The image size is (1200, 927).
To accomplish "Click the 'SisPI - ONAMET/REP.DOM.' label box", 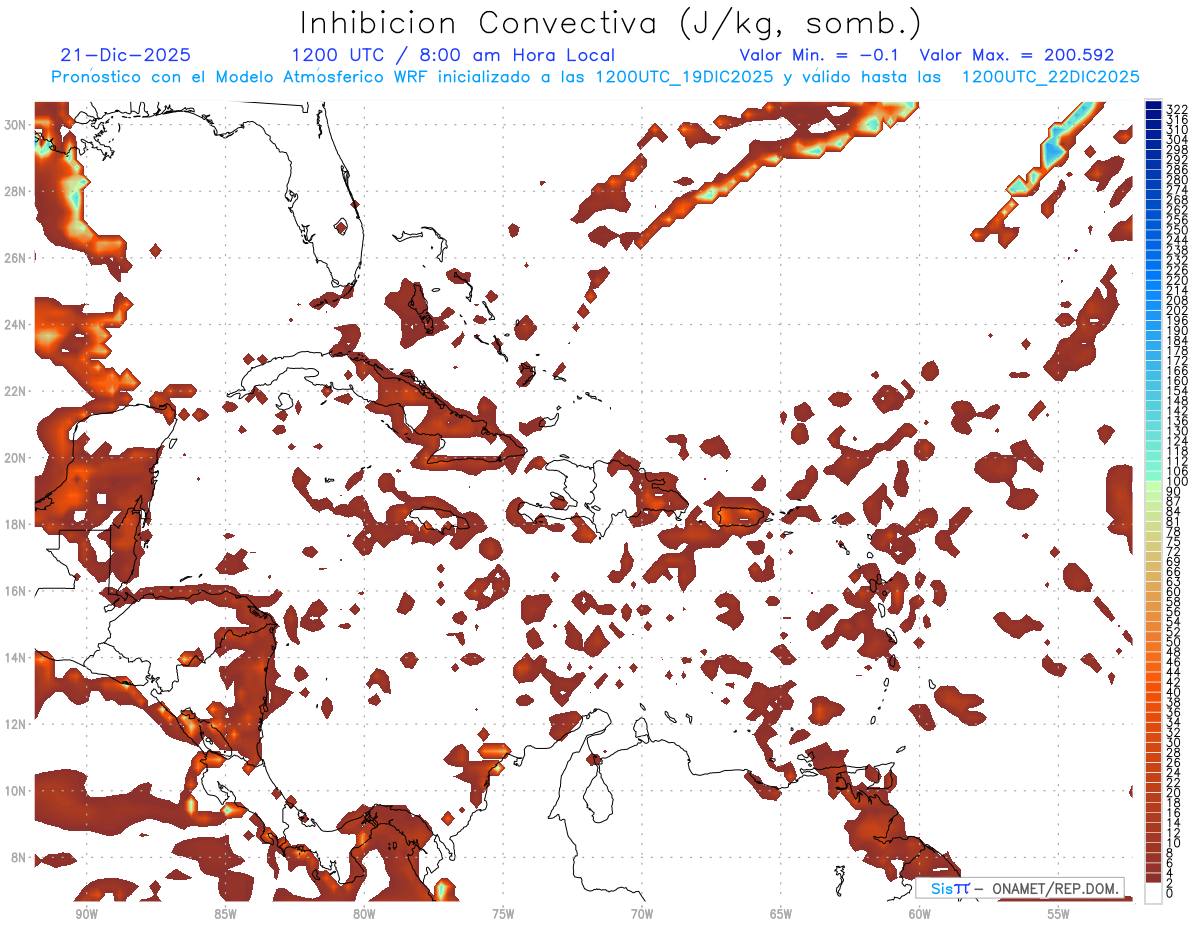I will [x=1020, y=888].
